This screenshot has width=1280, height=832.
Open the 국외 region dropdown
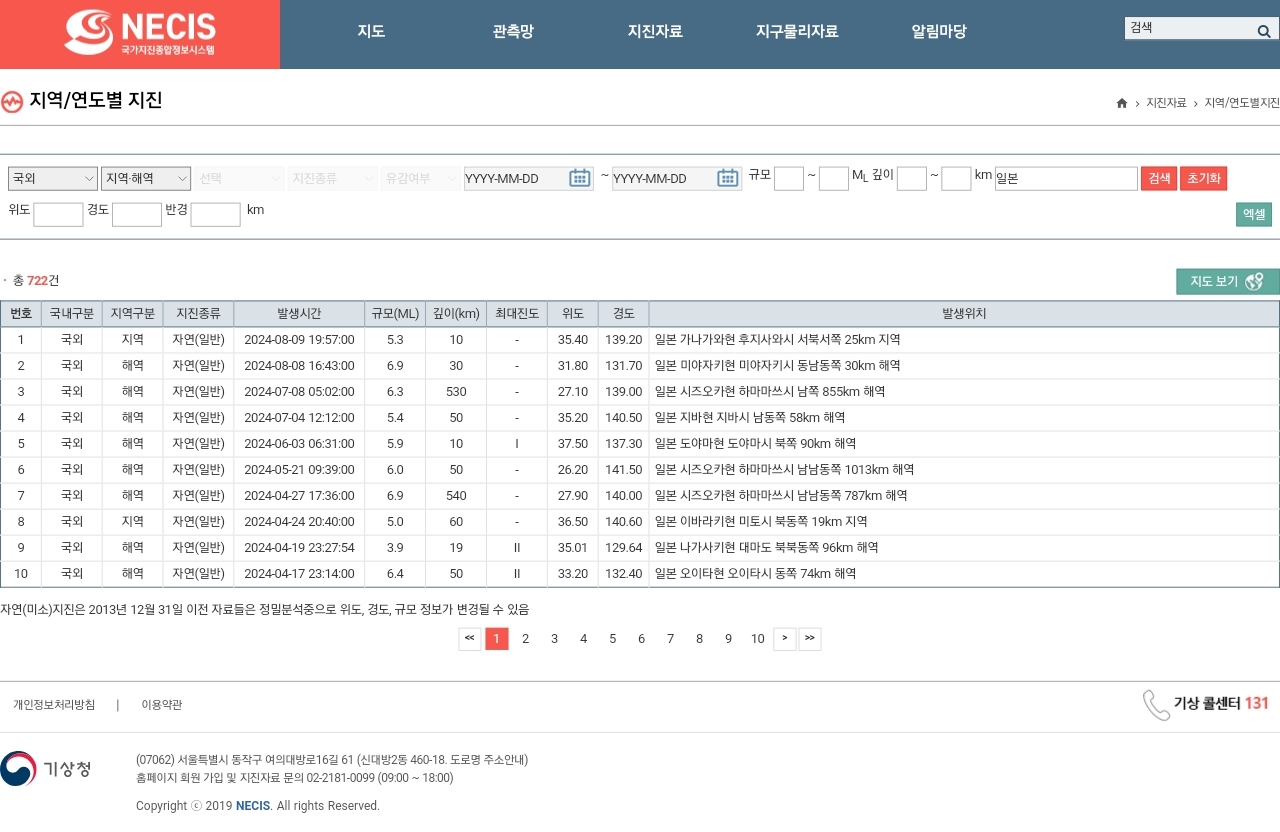53,178
